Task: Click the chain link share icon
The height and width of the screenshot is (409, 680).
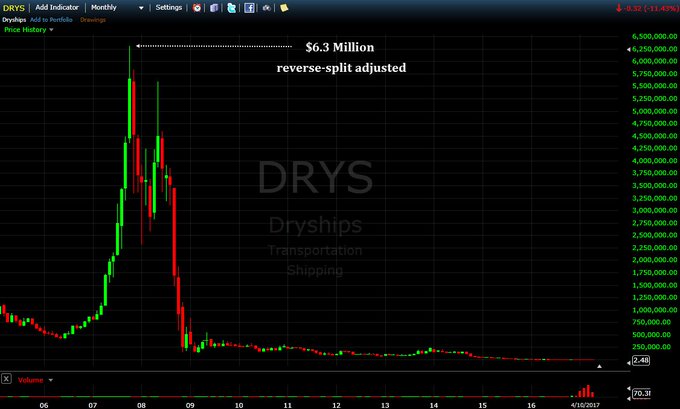Action: [267, 8]
